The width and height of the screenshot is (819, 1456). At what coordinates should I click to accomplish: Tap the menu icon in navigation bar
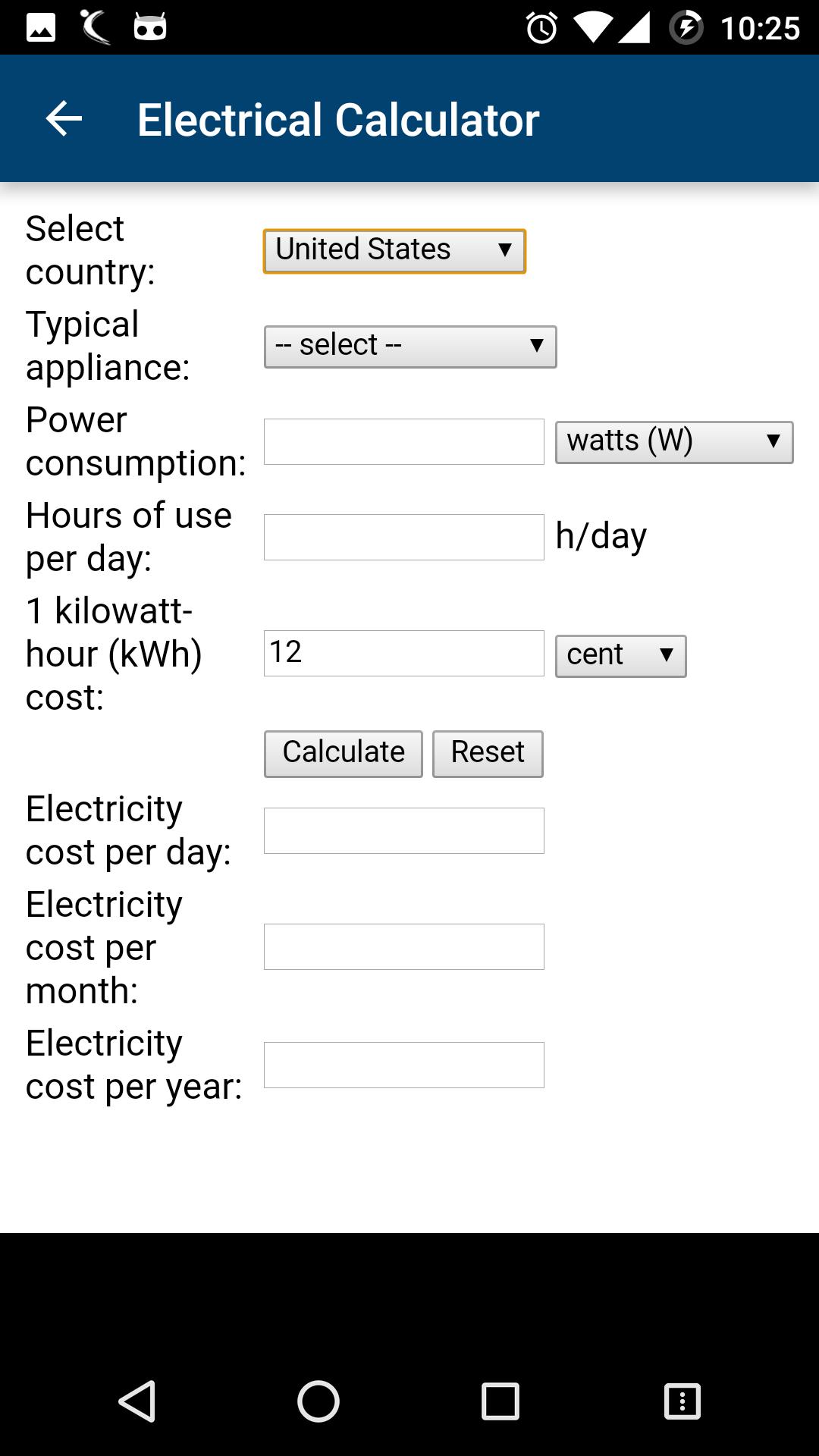[682, 1401]
